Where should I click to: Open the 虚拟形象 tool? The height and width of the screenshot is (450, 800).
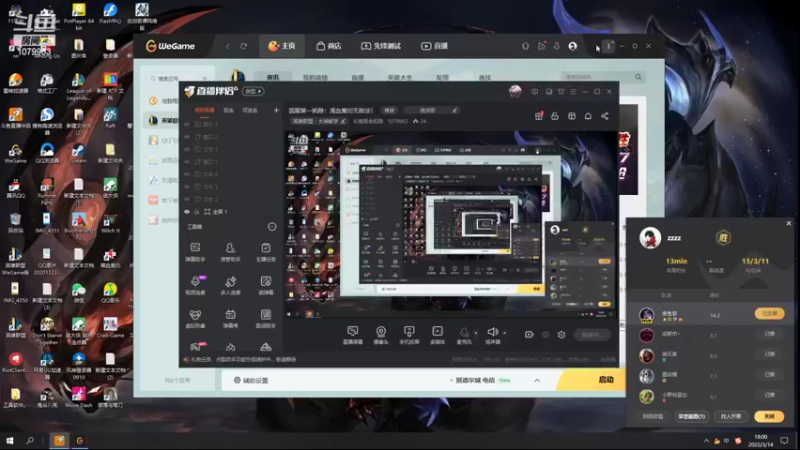tap(195, 318)
